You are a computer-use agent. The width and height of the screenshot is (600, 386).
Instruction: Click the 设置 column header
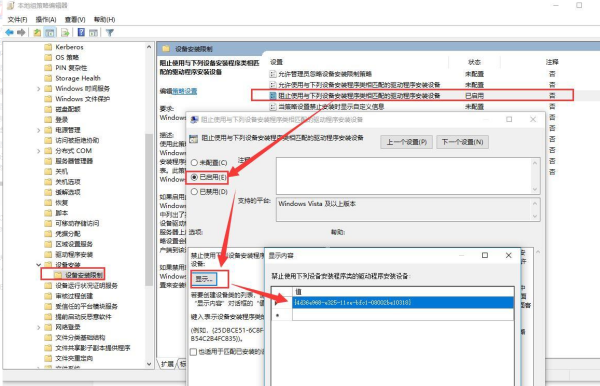tap(276, 62)
